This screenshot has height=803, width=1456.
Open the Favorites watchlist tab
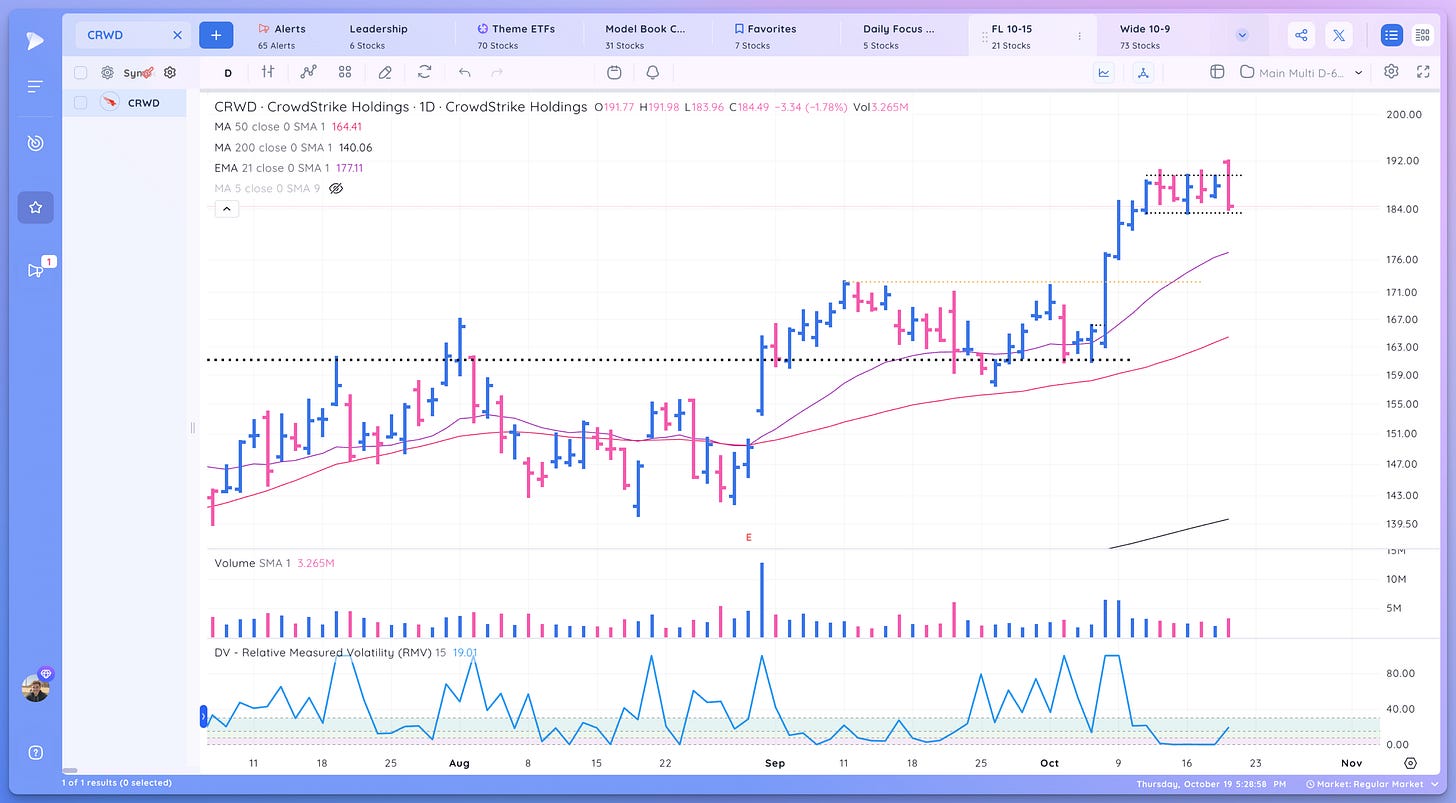(765, 36)
